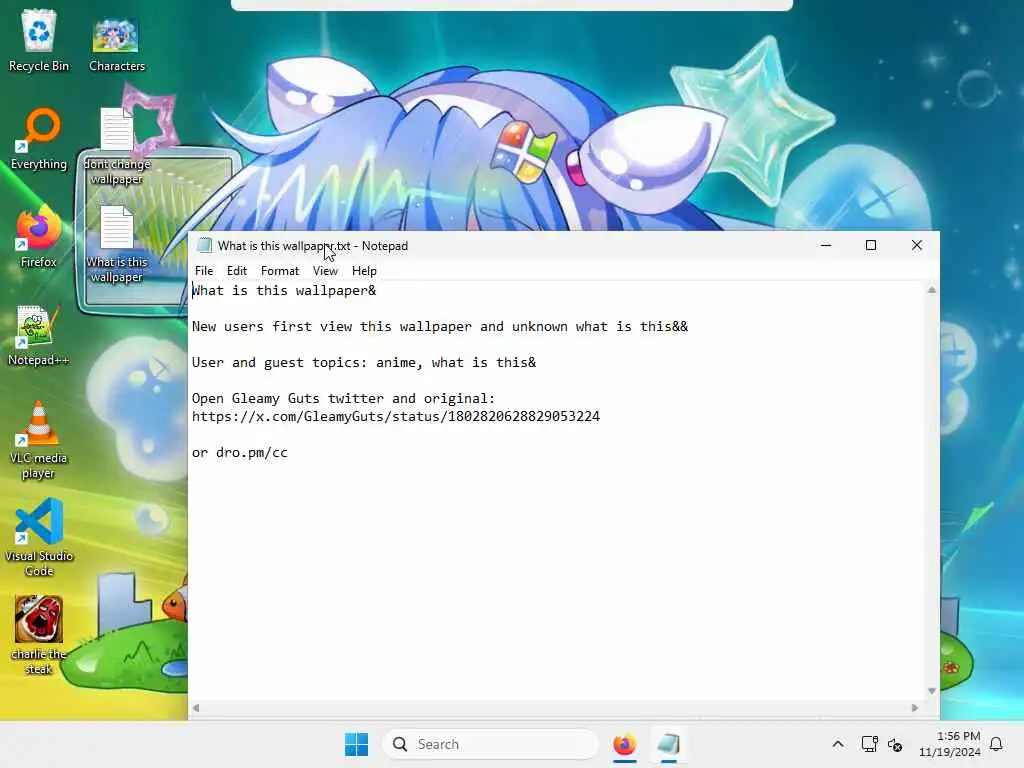Image resolution: width=1024 pixels, height=768 pixels.
Task: Click the Windows Start button
Action: (357, 744)
